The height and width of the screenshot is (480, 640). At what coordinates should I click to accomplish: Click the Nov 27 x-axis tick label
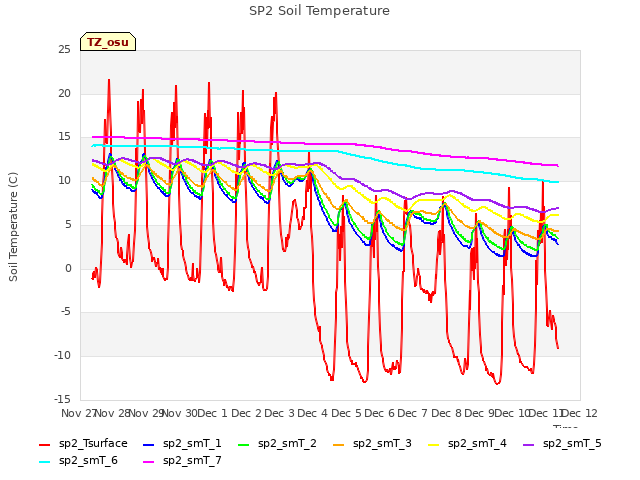pos(78,413)
